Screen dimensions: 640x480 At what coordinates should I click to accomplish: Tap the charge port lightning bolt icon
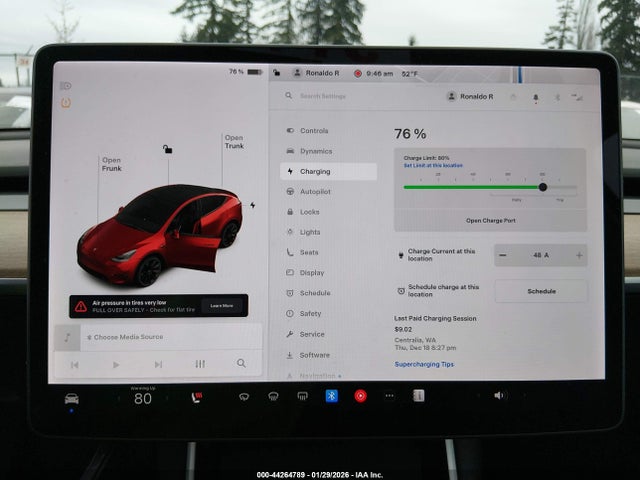point(253,205)
